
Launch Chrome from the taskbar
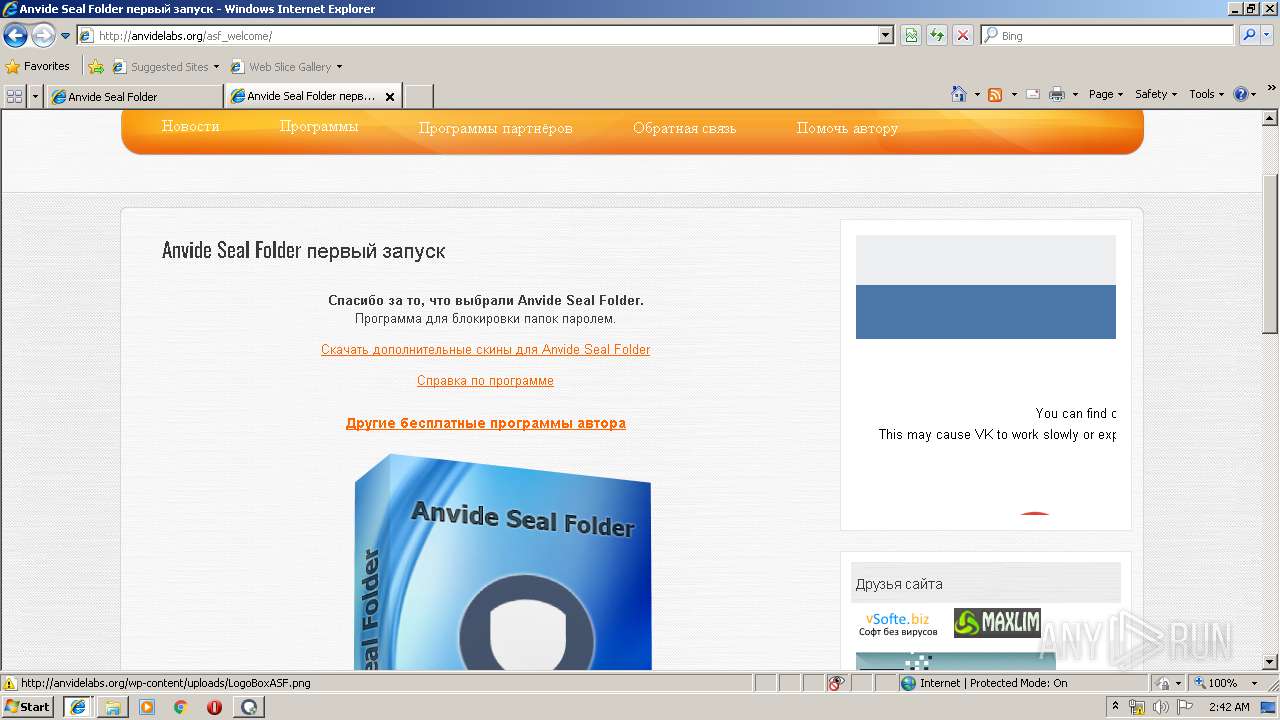181,706
